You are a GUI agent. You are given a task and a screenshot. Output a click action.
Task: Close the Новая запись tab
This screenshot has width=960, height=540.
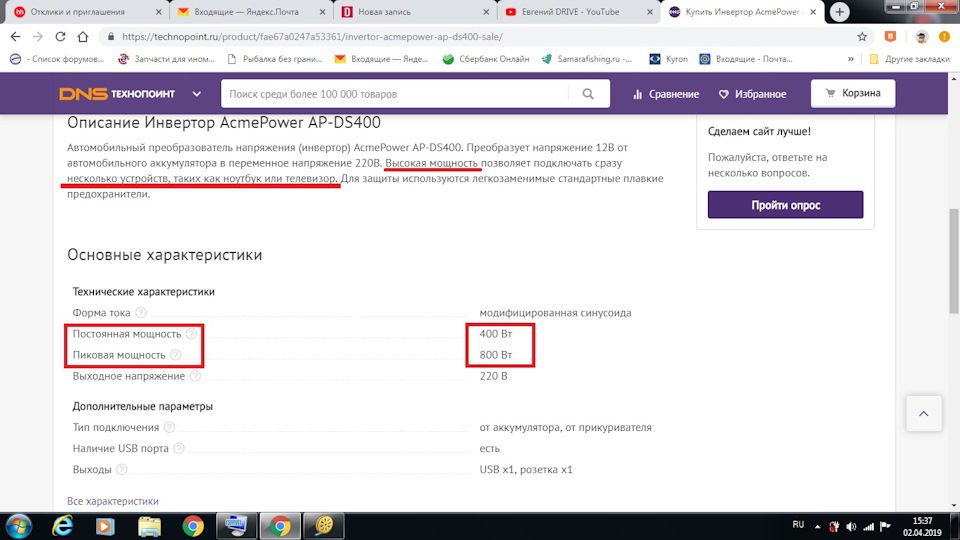pyautogui.click(x=486, y=12)
